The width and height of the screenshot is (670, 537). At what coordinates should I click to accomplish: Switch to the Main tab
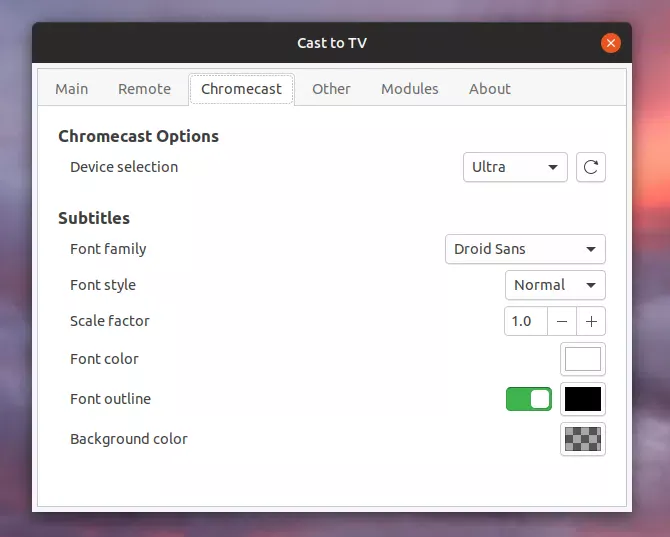click(x=71, y=89)
